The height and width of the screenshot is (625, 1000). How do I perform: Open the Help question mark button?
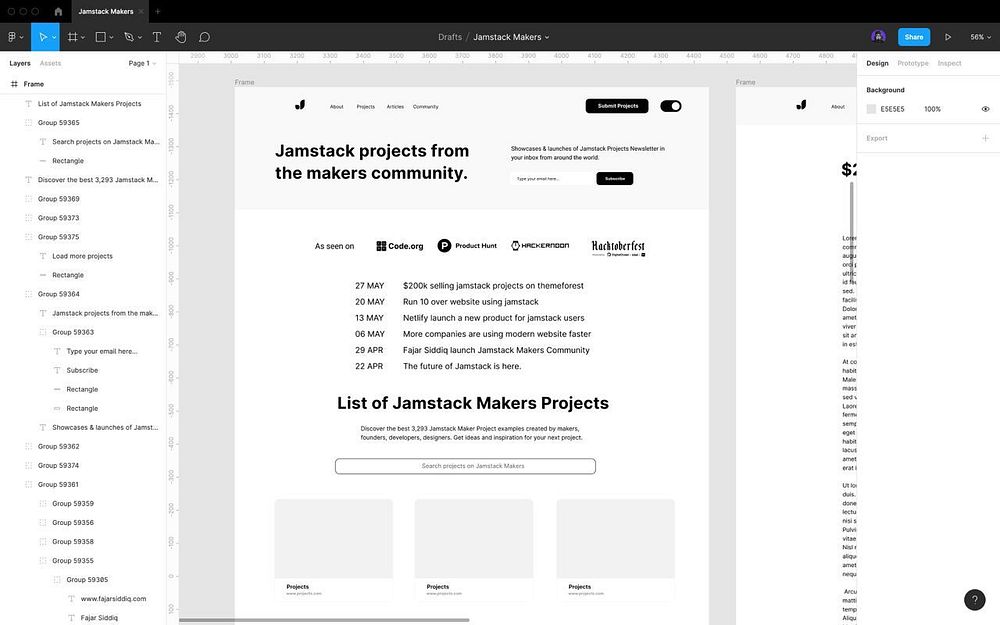[974, 599]
